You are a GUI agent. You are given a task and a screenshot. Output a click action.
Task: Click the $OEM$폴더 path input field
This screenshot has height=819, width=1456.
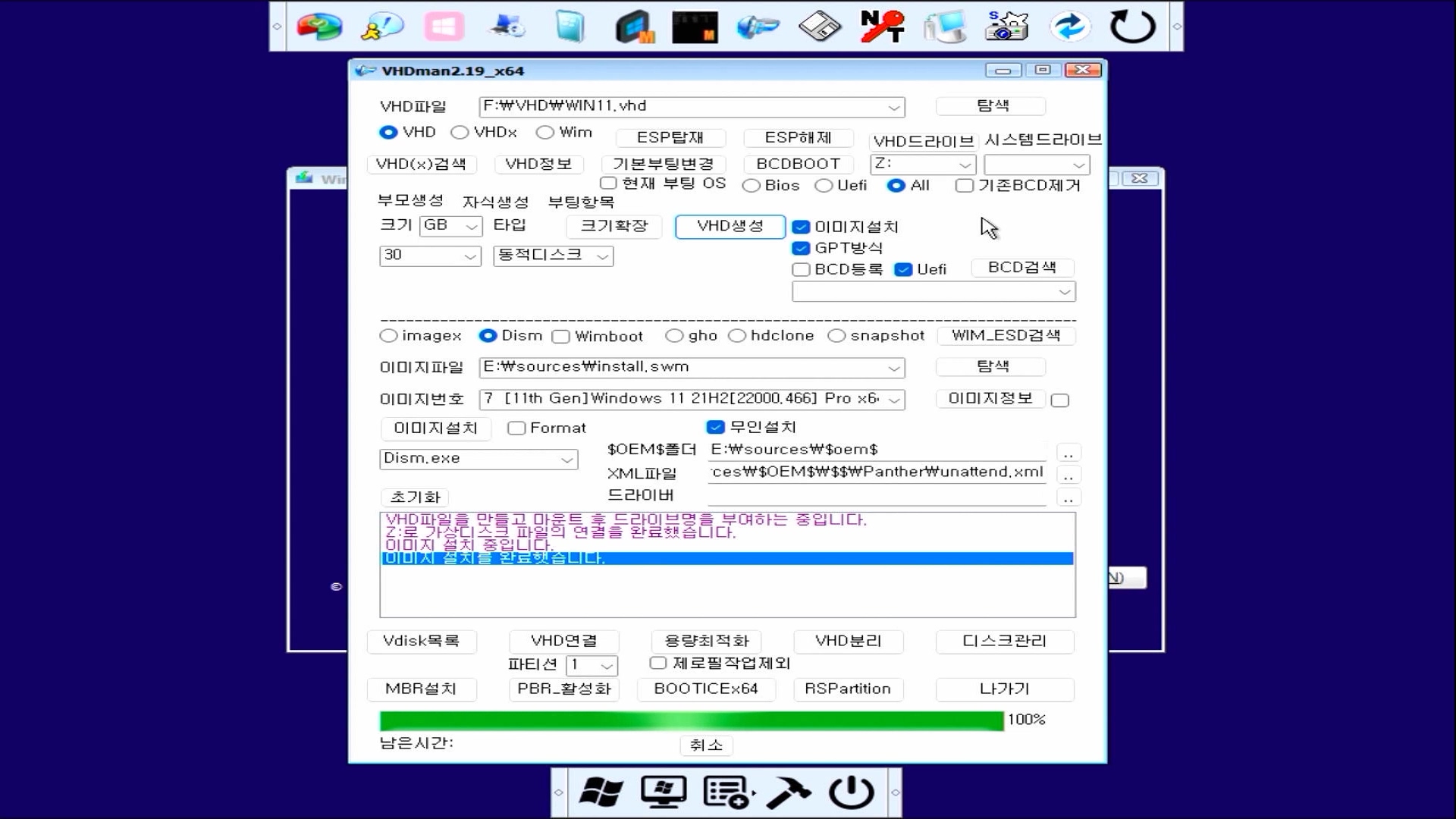click(x=877, y=450)
